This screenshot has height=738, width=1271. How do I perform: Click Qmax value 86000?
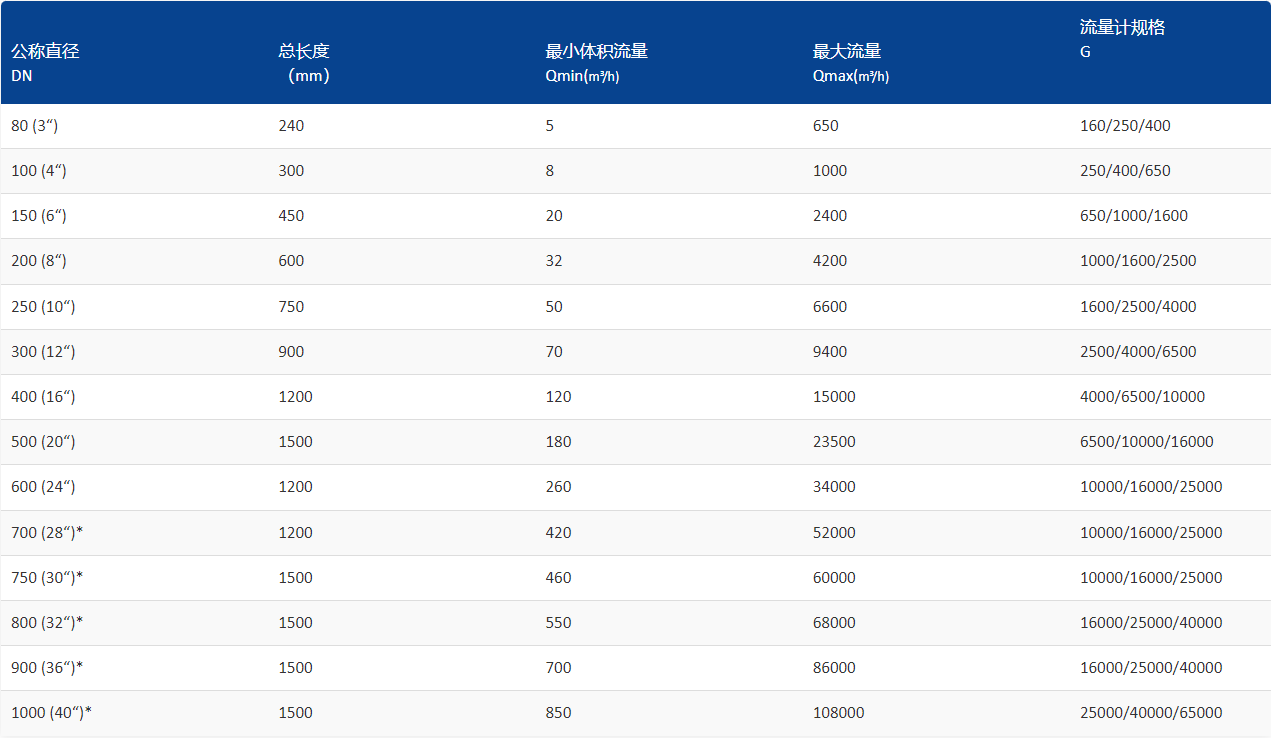[x=834, y=668]
